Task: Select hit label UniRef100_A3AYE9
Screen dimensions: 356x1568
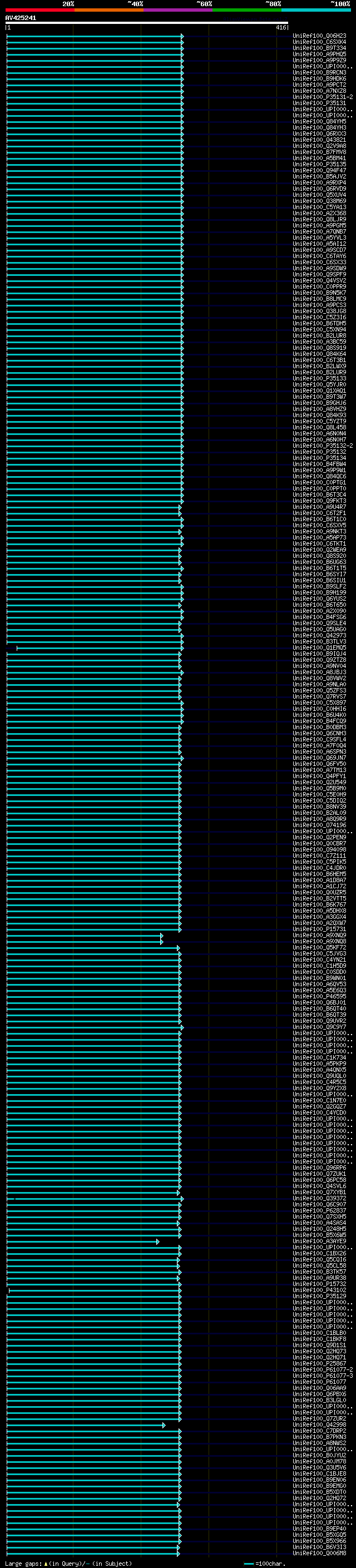Action: [319, 1241]
